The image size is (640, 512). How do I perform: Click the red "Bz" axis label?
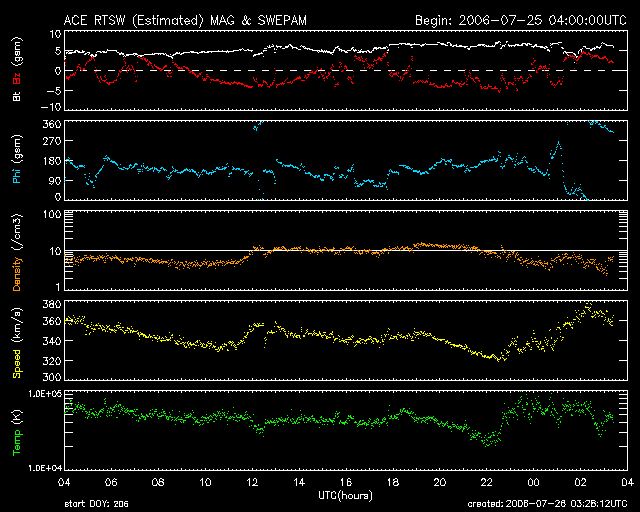point(17,78)
